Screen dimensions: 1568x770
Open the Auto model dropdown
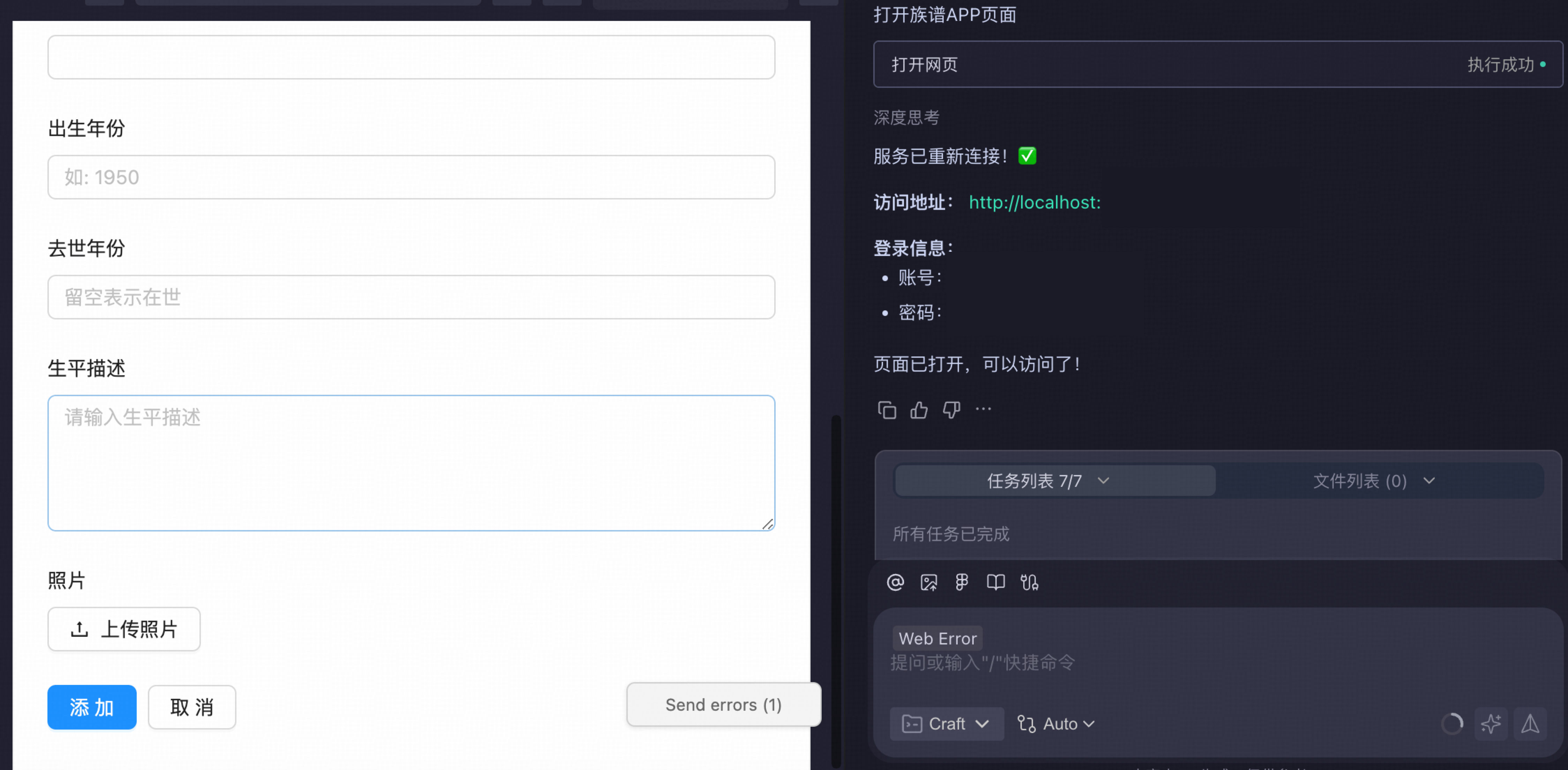1057,724
